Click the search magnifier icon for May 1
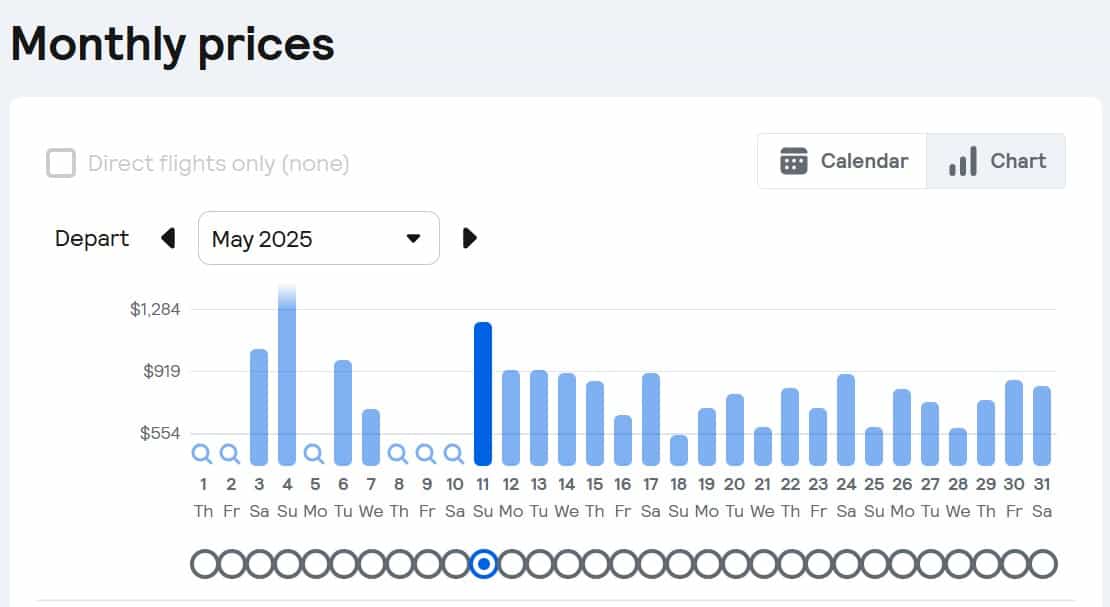Viewport: 1110px width, 607px height. click(x=203, y=455)
